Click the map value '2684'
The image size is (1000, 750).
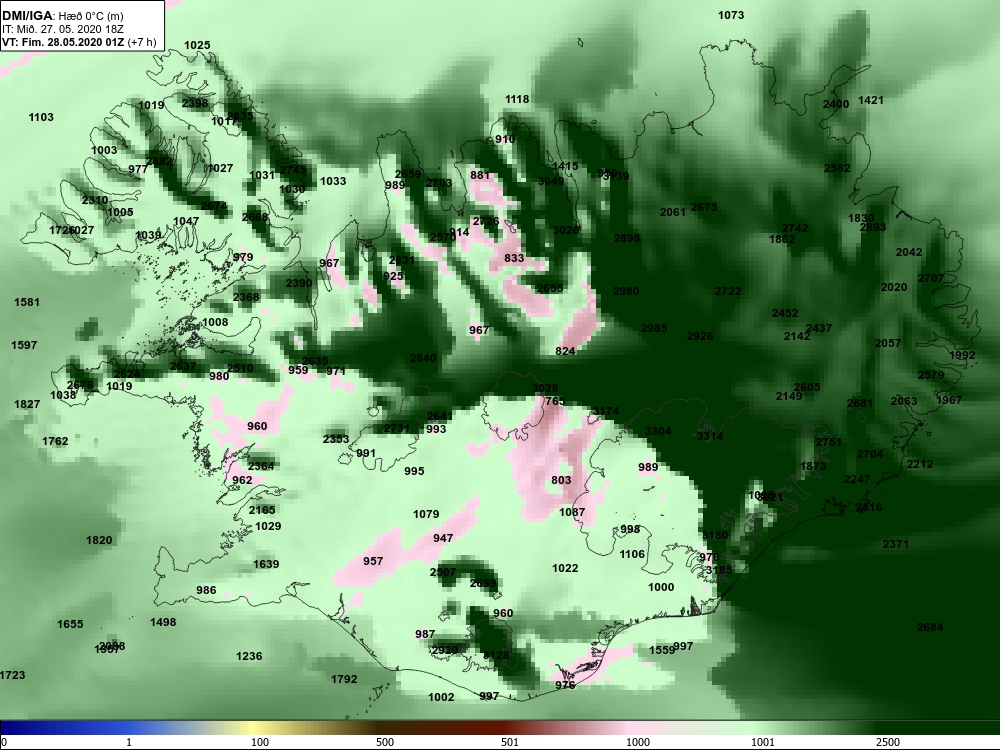coord(930,628)
